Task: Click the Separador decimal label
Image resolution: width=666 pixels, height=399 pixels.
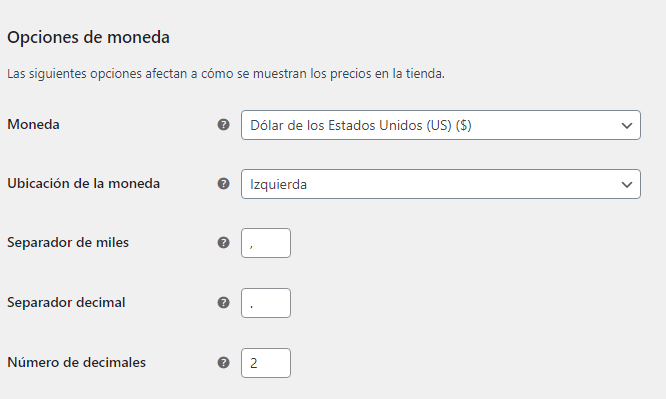Action: [66, 303]
